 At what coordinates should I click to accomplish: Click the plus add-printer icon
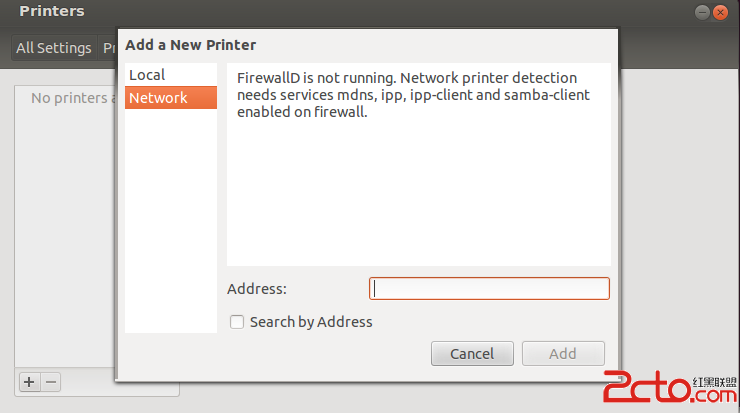(x=29, y=382)
